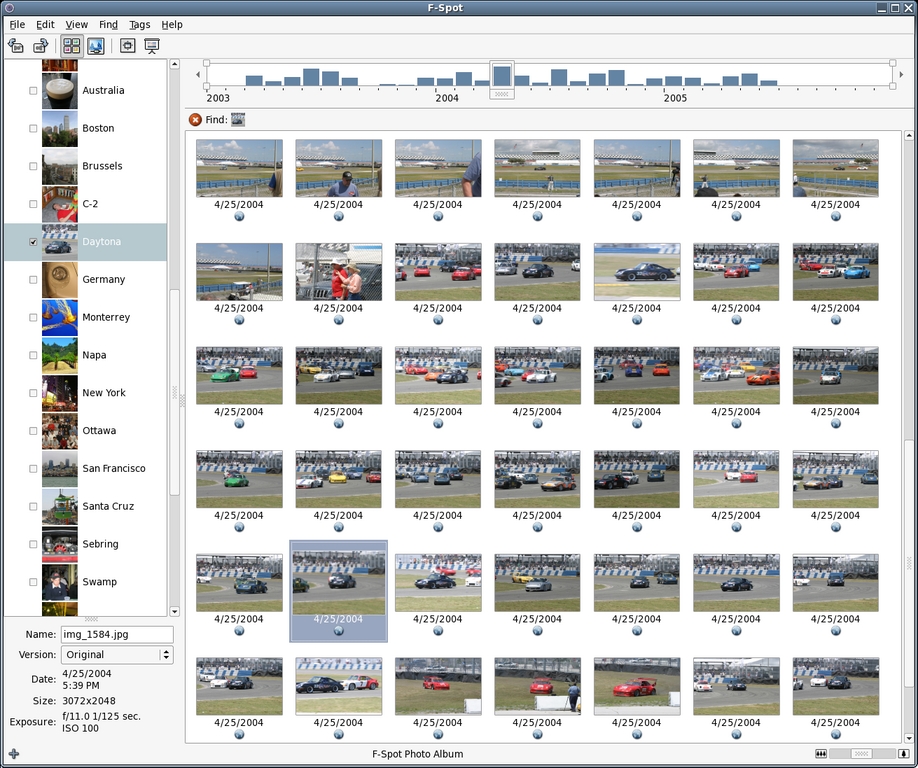Click the rotate left toolbar icon
The height and width of the screenshot is (768, 918).
15,46
